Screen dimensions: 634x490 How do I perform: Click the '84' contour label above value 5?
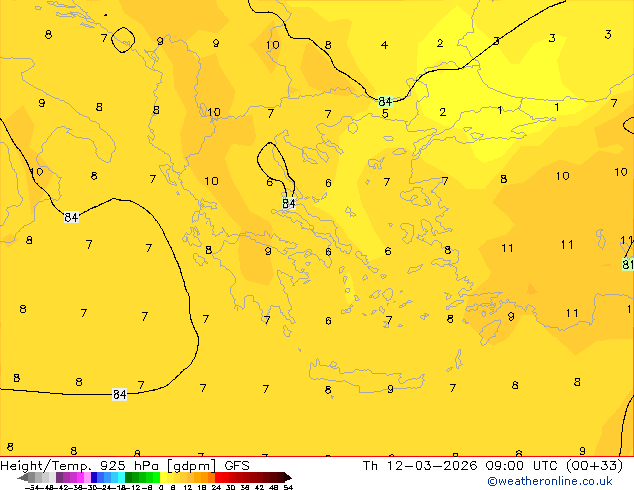click(x=385, y=101)
